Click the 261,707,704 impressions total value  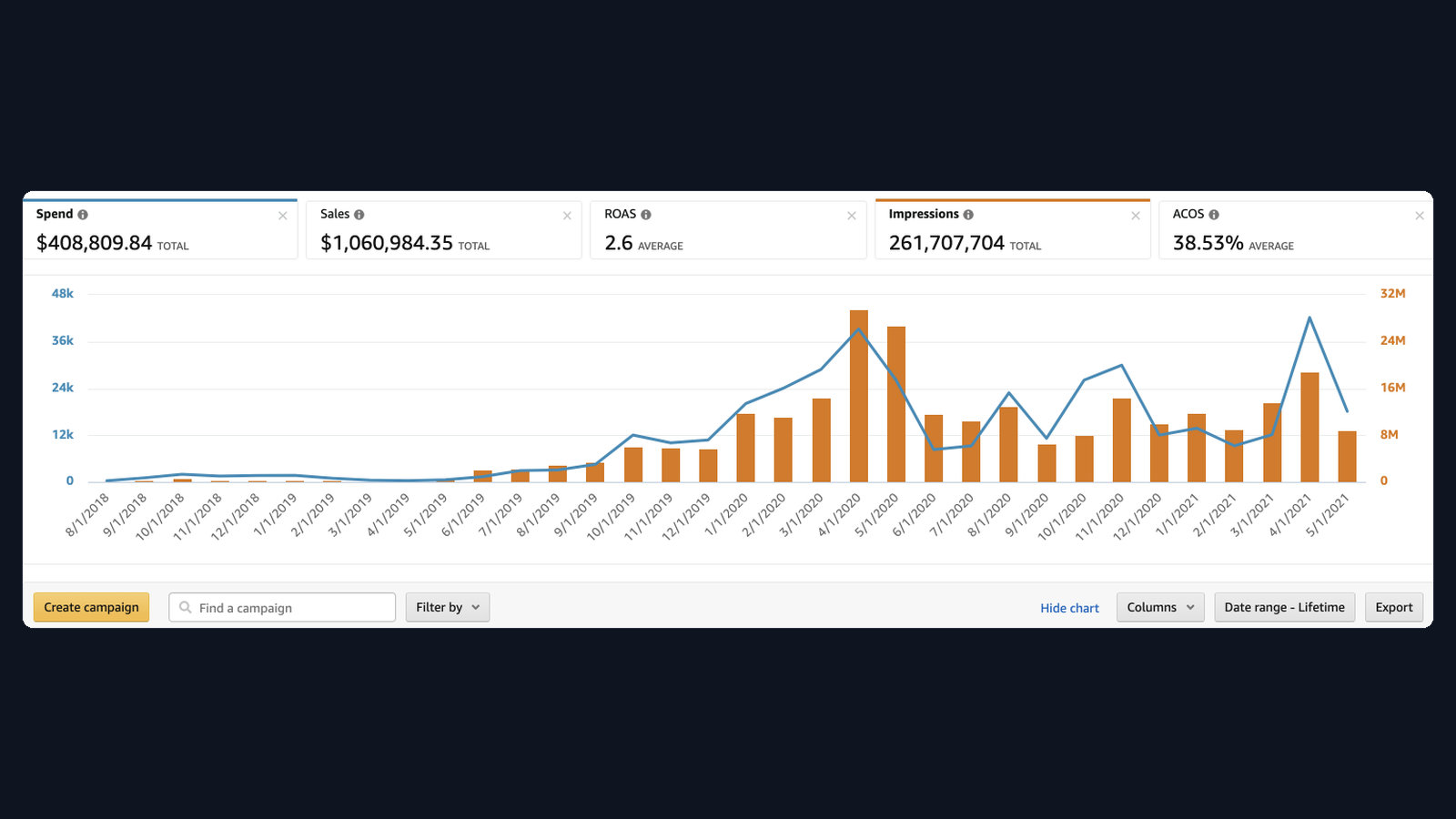(946, 243)
